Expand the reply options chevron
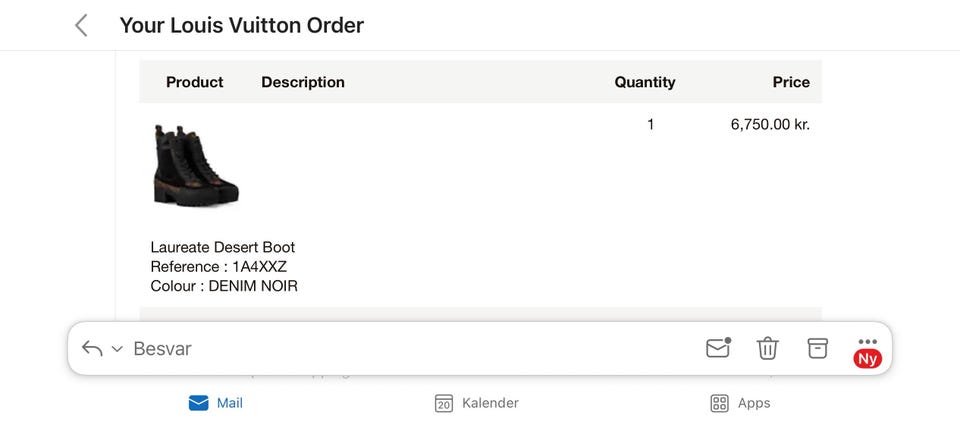 click(x=117, y=349)
